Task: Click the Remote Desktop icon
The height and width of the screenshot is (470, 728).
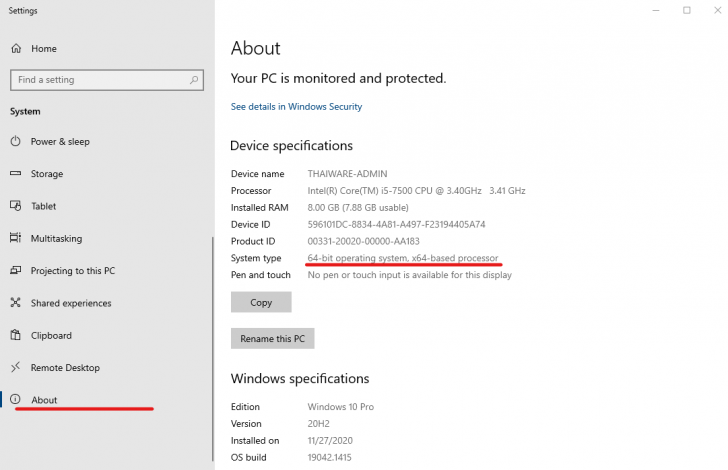Action: 16,367
